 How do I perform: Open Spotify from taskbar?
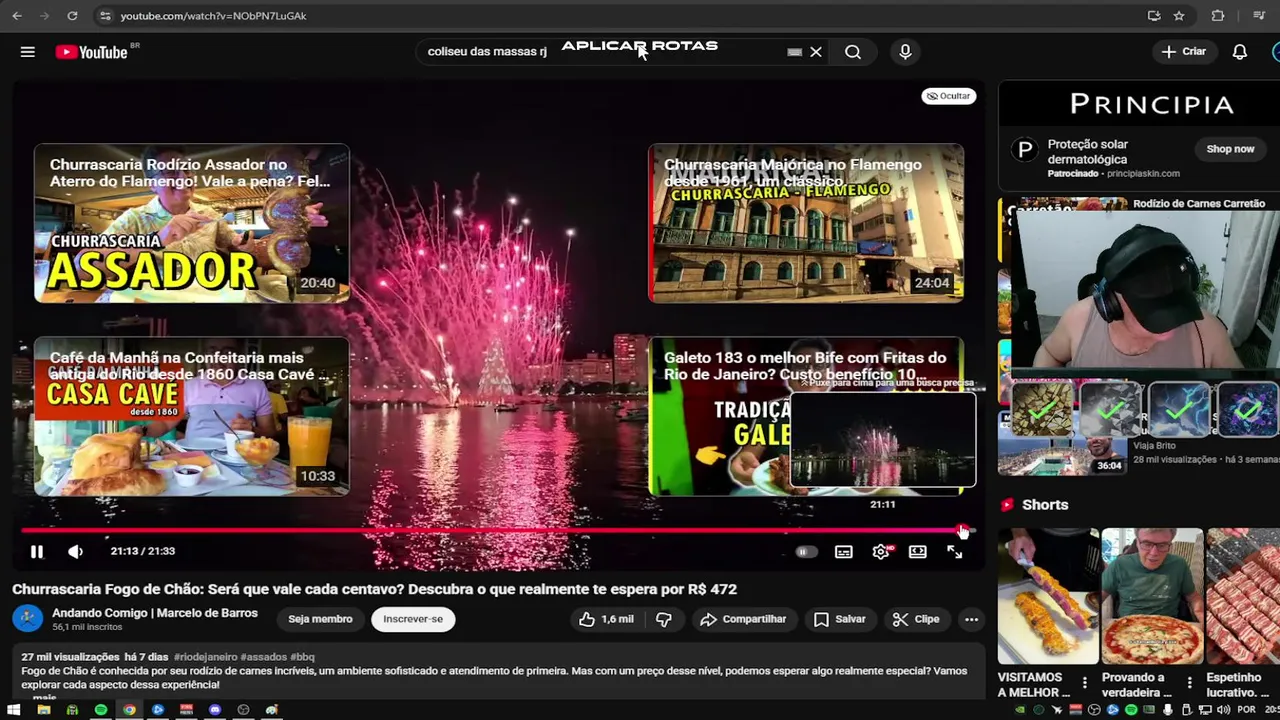pyautogui.click(x=101, y=710)
